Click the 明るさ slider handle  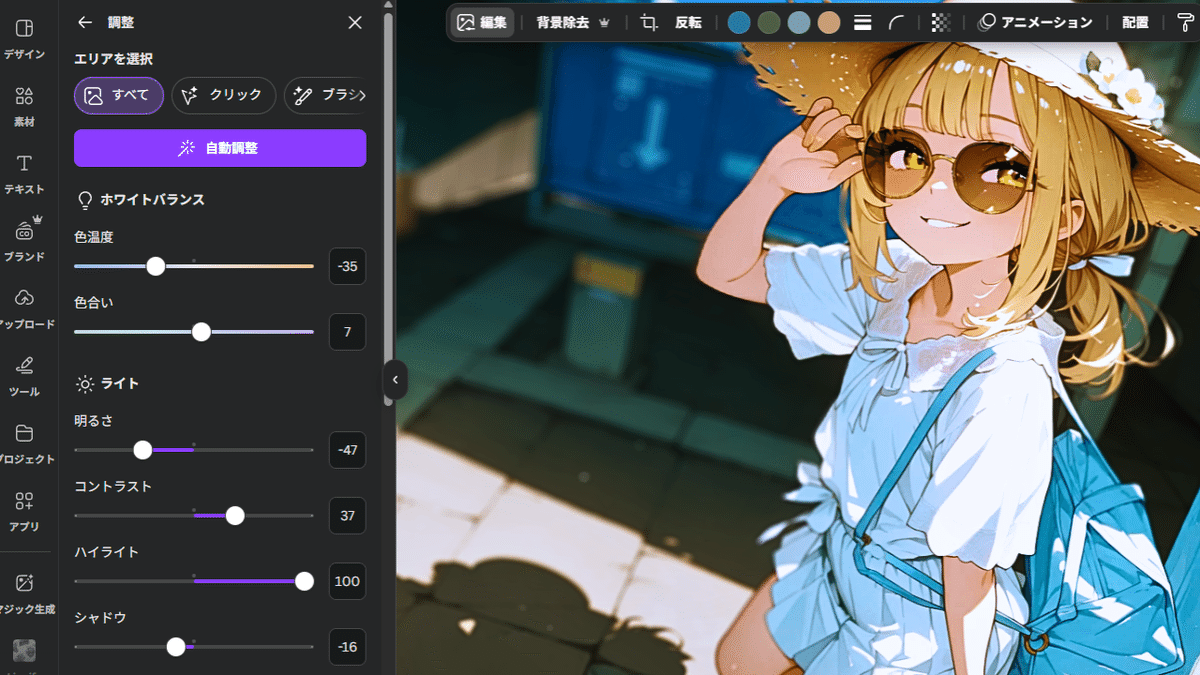(x=143, y=450)
